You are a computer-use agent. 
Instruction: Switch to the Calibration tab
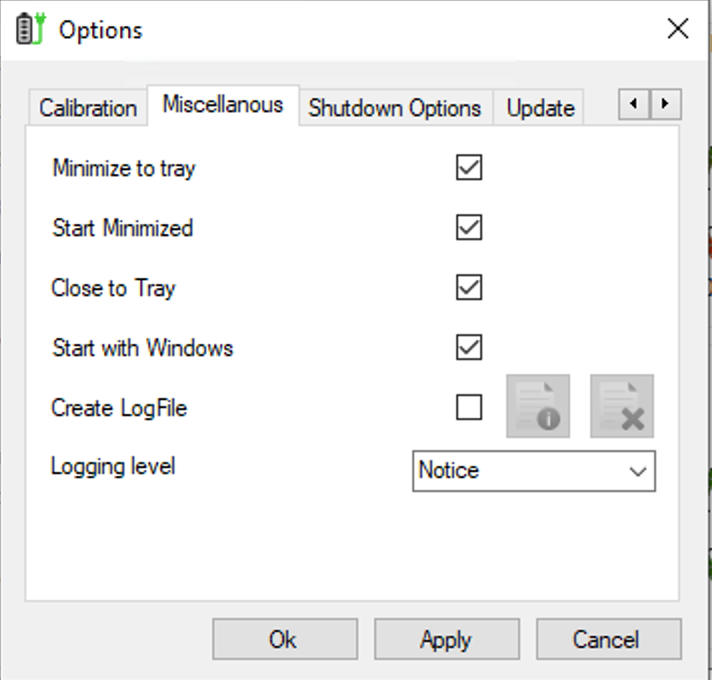coord(88,108)
